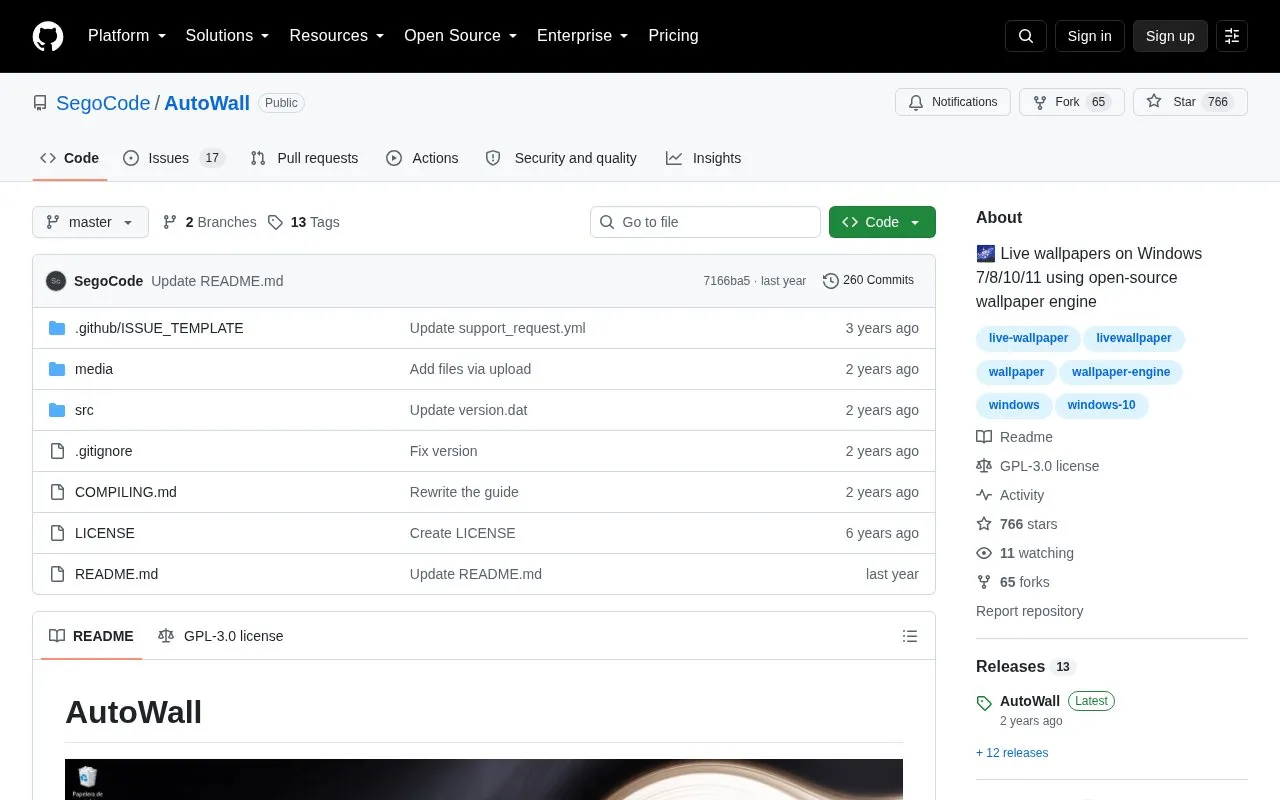Open the green Code dropdown button
The height and width of the screenshot is (800, 1280).
(882, 222)
